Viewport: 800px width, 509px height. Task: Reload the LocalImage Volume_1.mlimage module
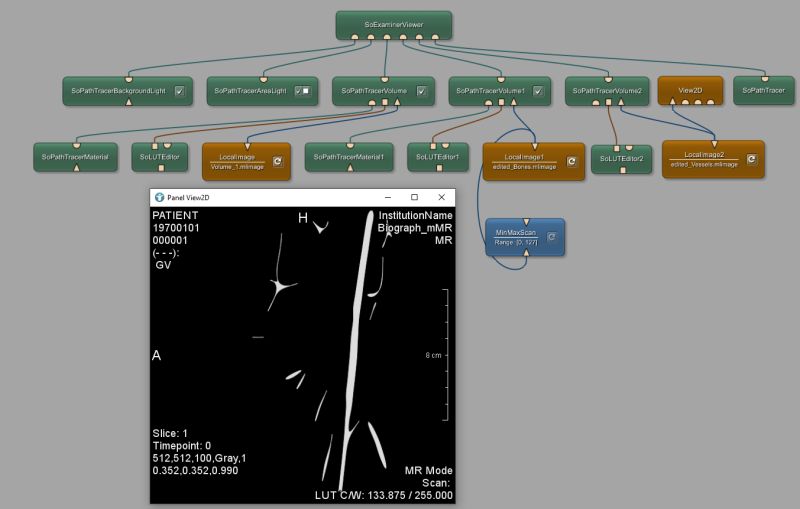tap(278, 161)
